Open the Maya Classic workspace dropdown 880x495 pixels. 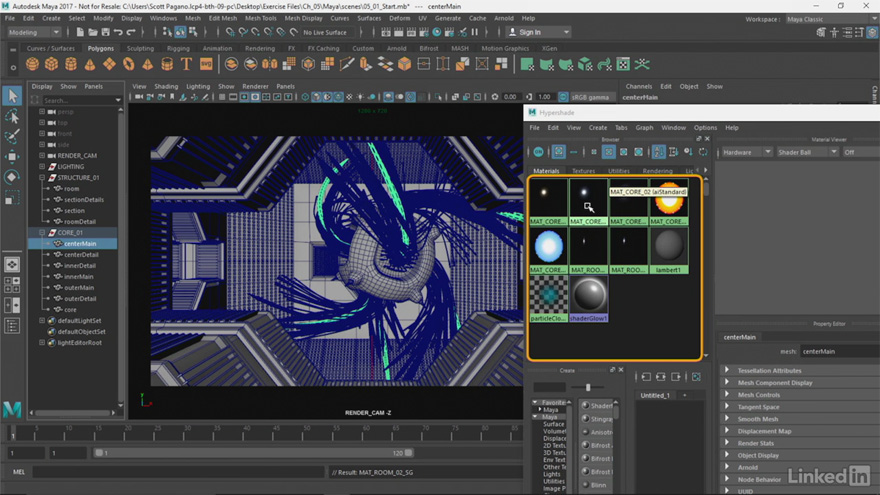tap(832, 19)
